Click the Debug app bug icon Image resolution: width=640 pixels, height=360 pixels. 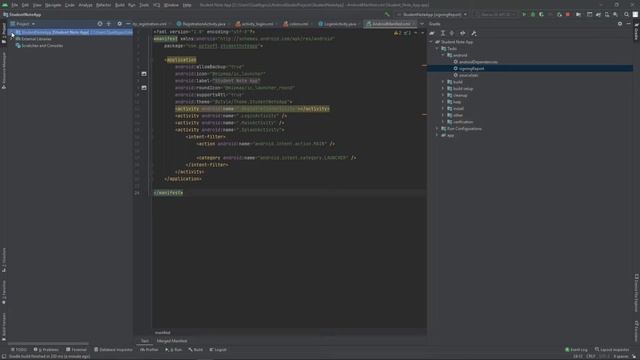[533, 14]
